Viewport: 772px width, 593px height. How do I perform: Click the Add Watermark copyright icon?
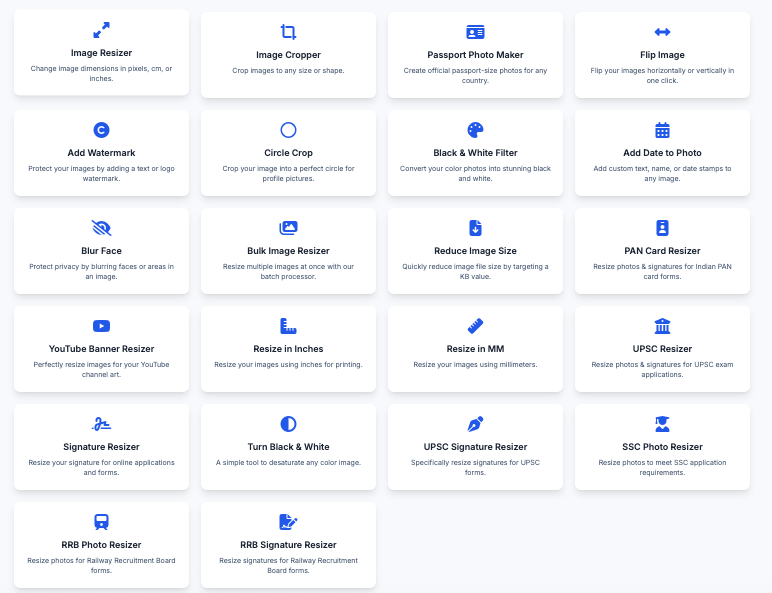tap(101, 129)
